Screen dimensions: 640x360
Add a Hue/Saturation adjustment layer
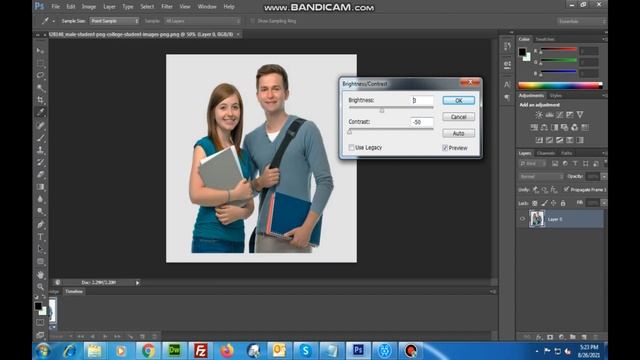pos(534,127)
